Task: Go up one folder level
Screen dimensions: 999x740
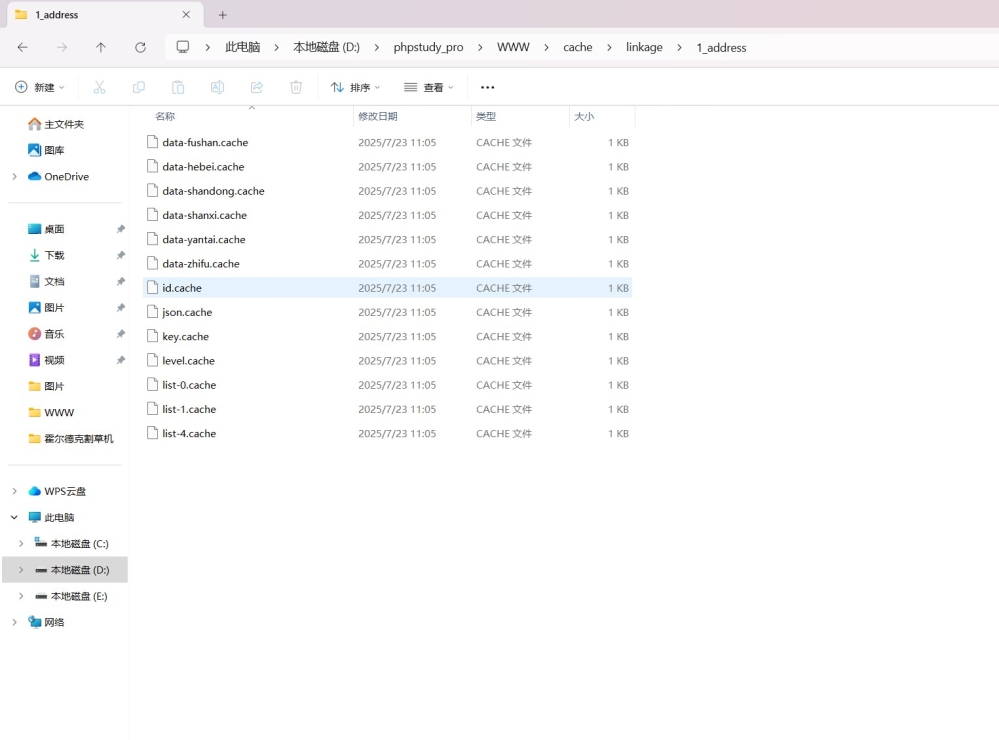Action: [x=101, y=47]
